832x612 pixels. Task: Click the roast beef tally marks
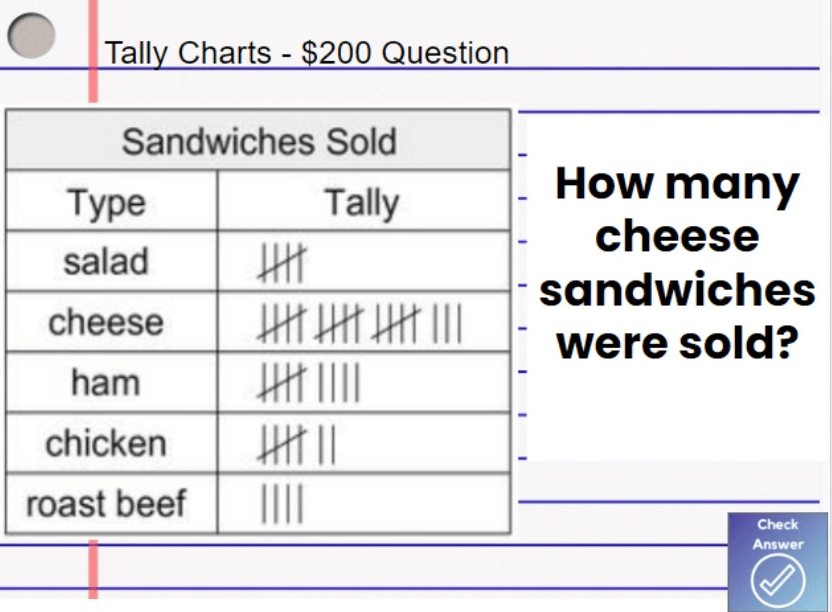282,503
